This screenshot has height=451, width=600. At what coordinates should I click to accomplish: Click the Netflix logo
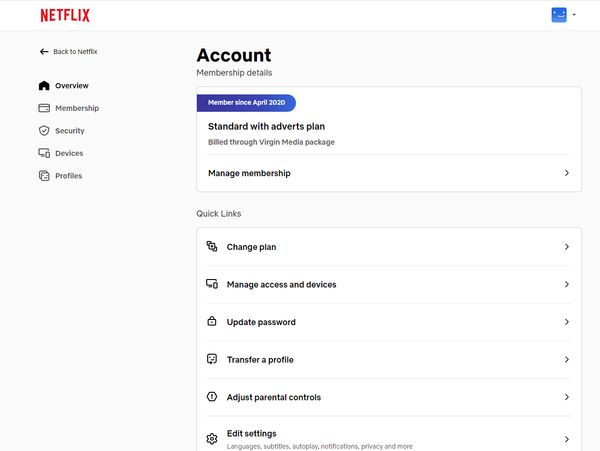(64, 15)
